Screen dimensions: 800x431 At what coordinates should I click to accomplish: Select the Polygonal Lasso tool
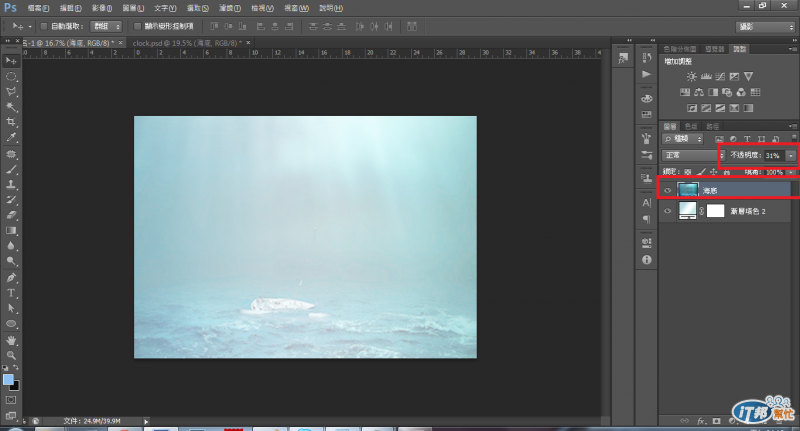[x=11, y=92]
